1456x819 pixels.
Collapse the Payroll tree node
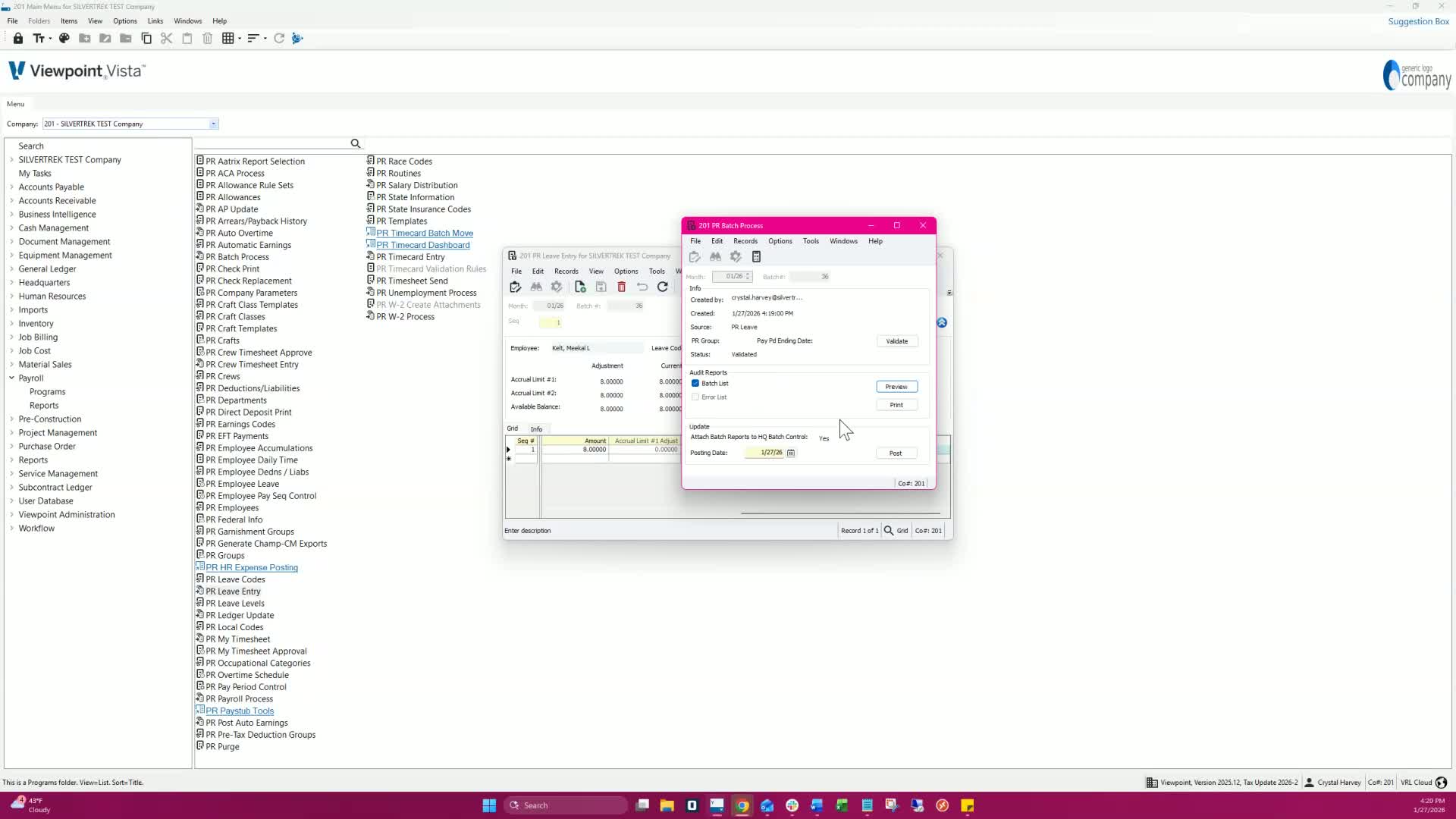pyautogui.click(x=11, y=378)
